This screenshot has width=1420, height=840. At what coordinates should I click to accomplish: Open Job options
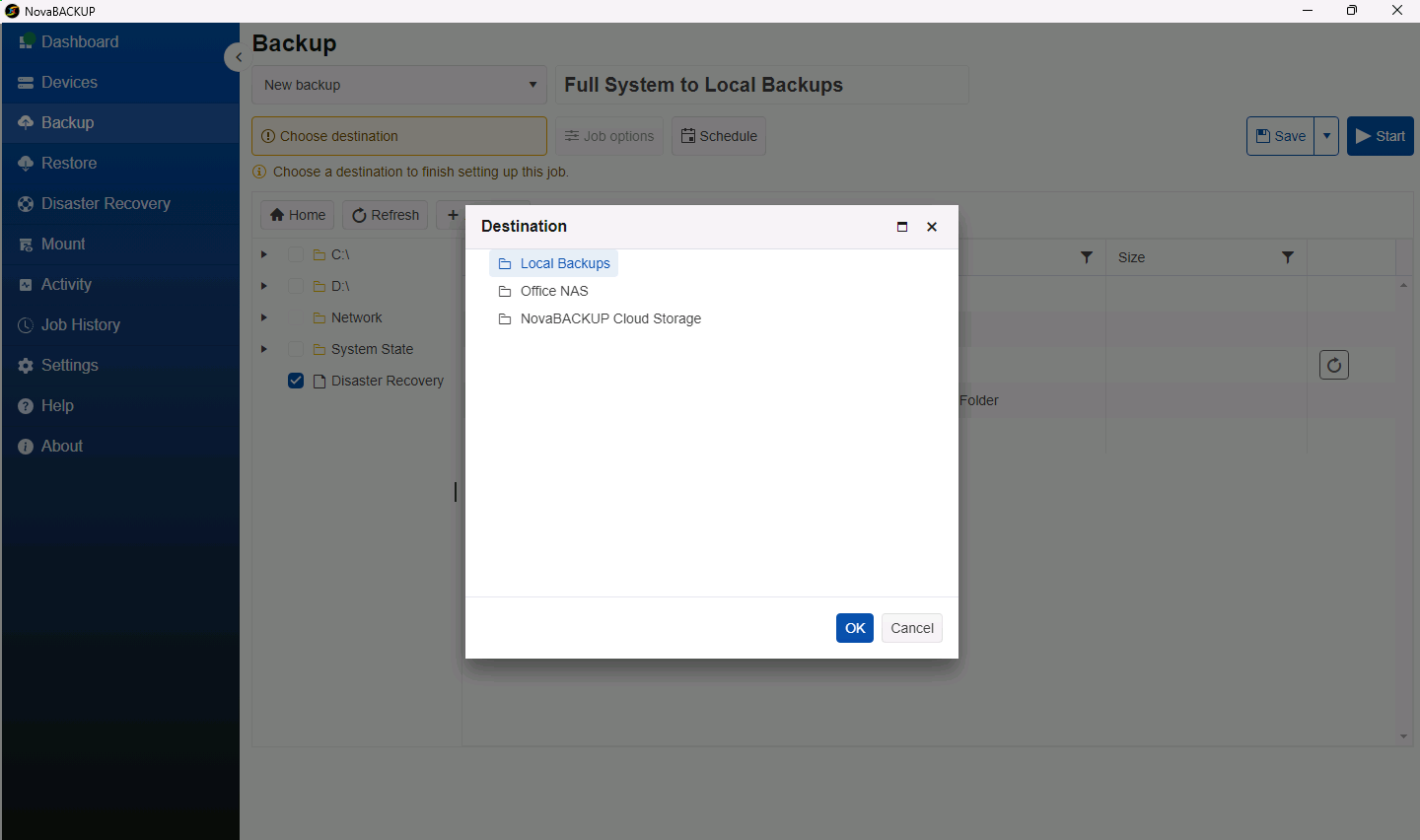coord(609,136)
